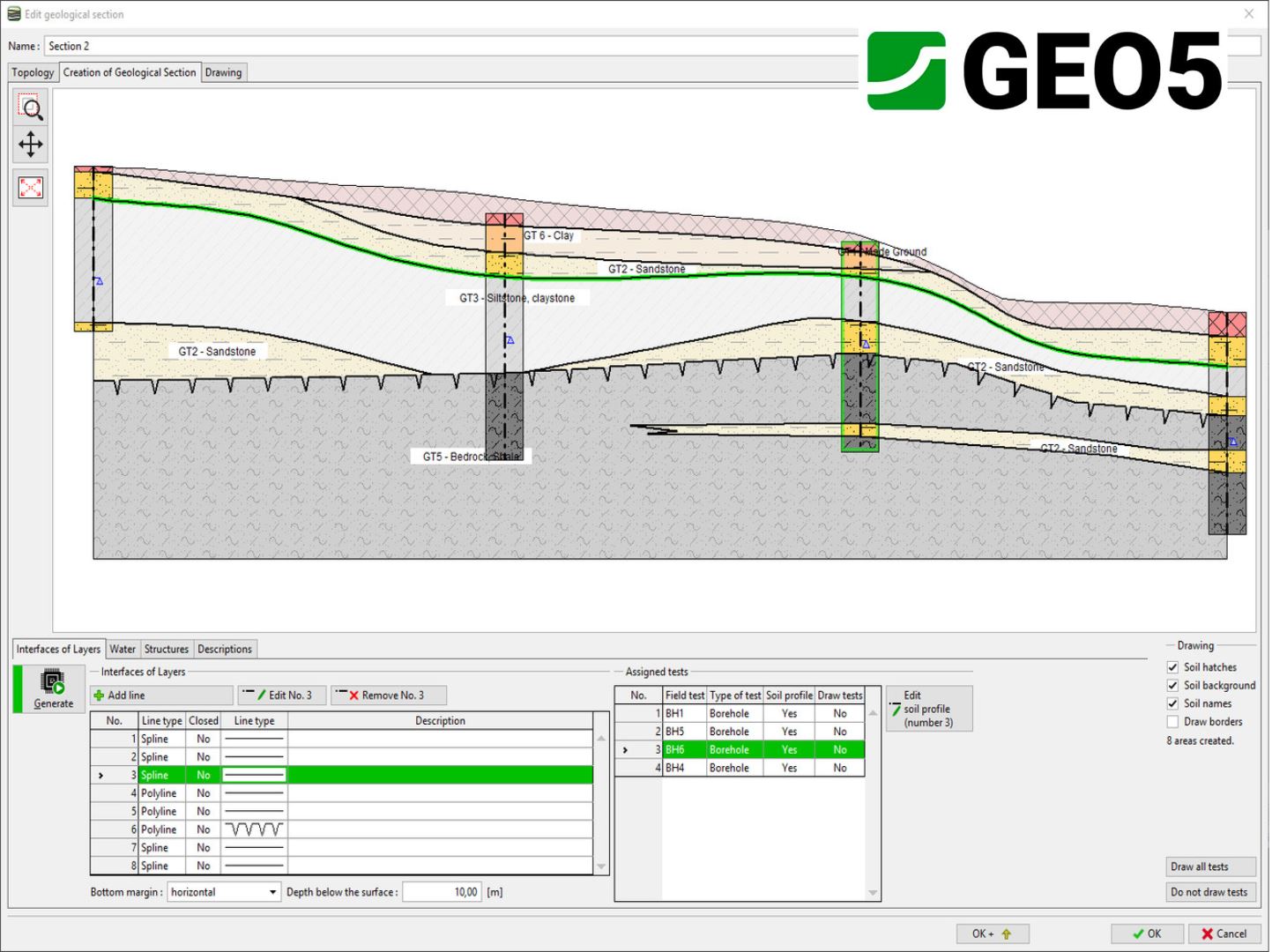1272x952 pixels.
Task: Uncheck Soil background option
Action: tap(1172, 686)
